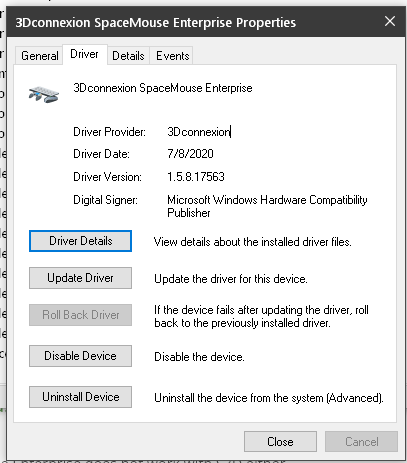
Task: Click the Driver Provider value 3Dconnexion
Action: [x=199, y=132]
